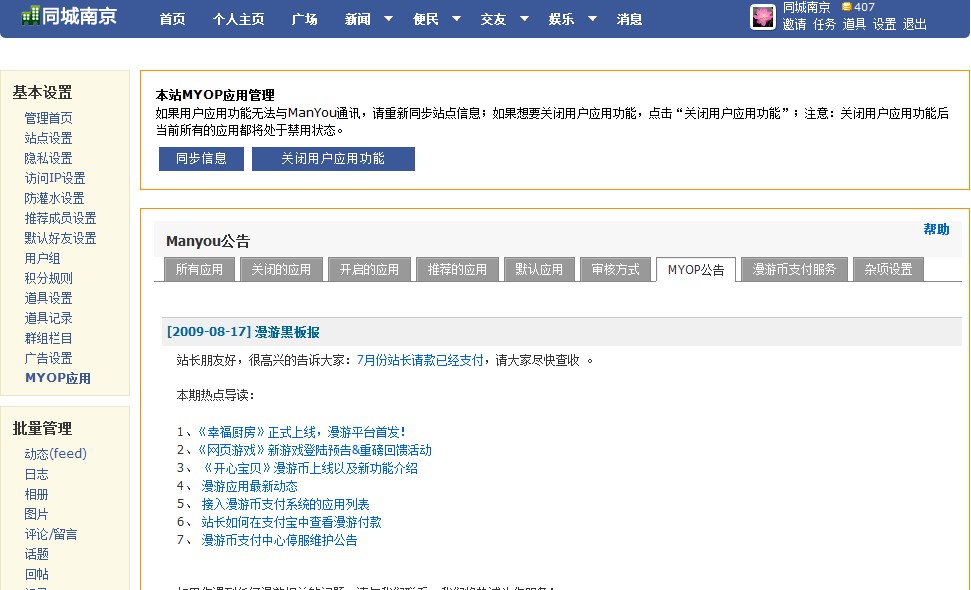Screen dimensions: 971x590
Task: Open 道具设置 in the sidebar
Action: (48, 298)
